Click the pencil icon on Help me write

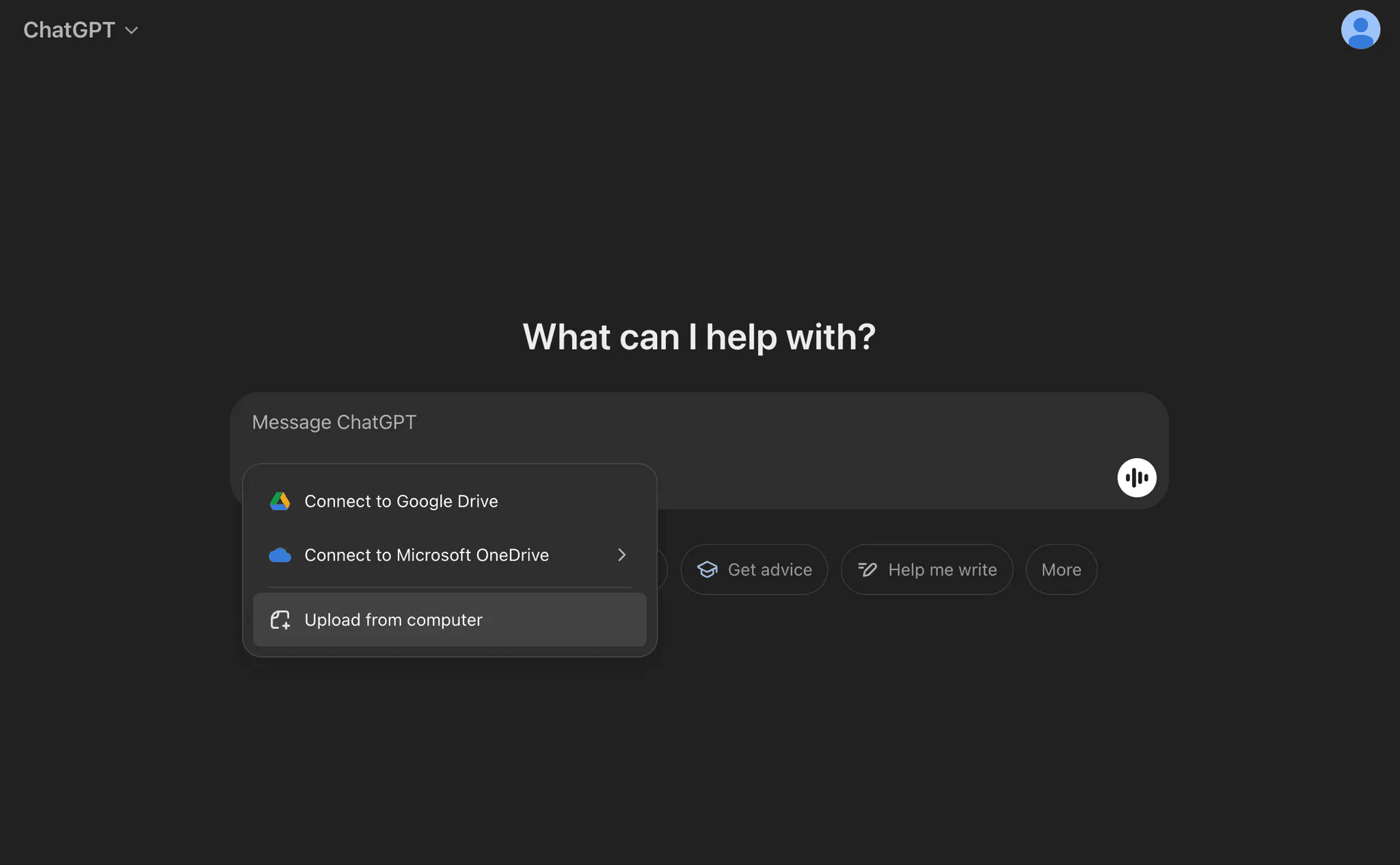tap(867, 570)
